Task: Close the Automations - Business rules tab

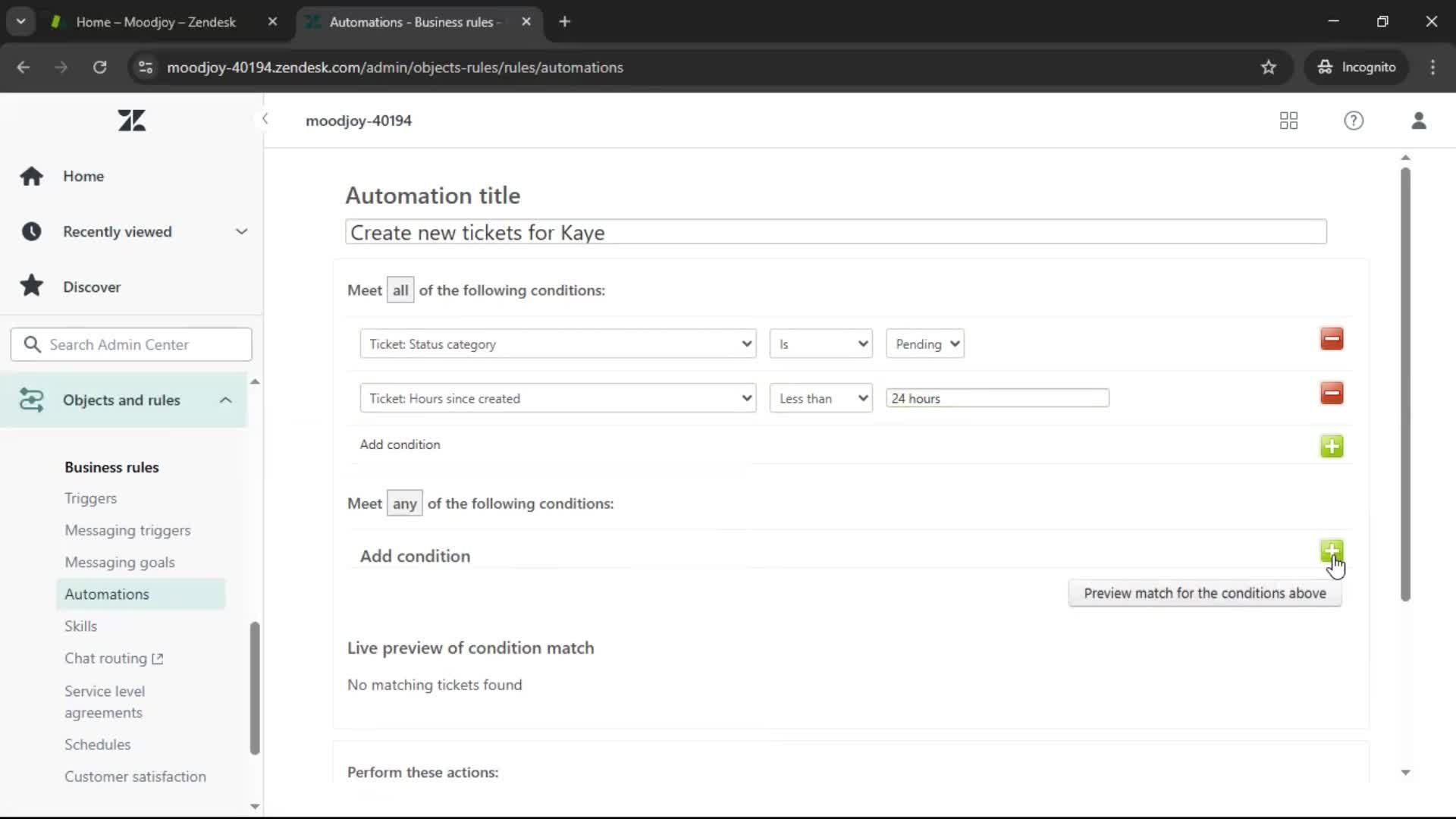Action: click(x=526, y=22)
